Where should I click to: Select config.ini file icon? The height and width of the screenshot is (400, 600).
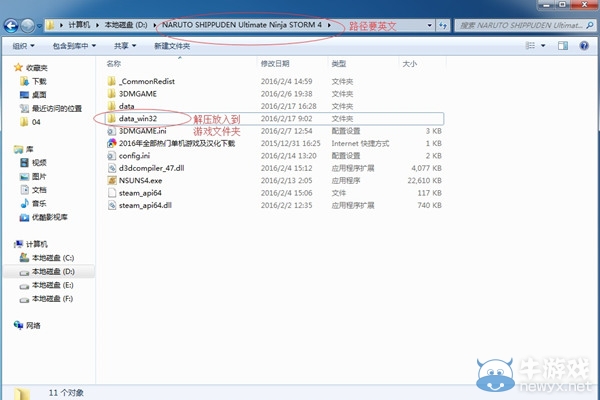tap(111, 156)
